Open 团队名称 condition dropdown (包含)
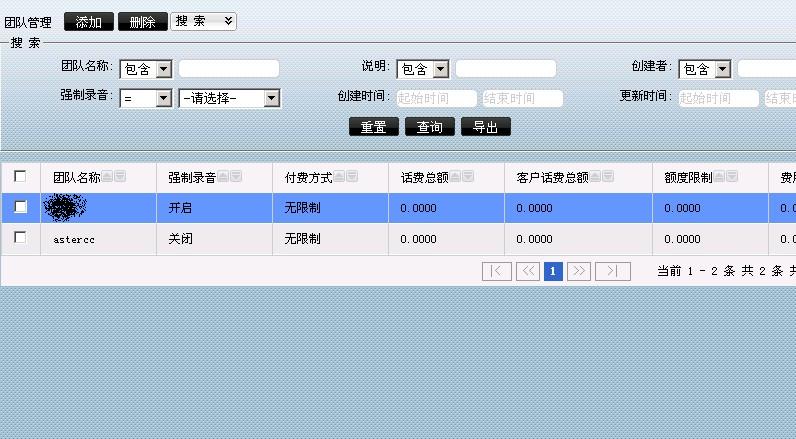 click(146, 69)
